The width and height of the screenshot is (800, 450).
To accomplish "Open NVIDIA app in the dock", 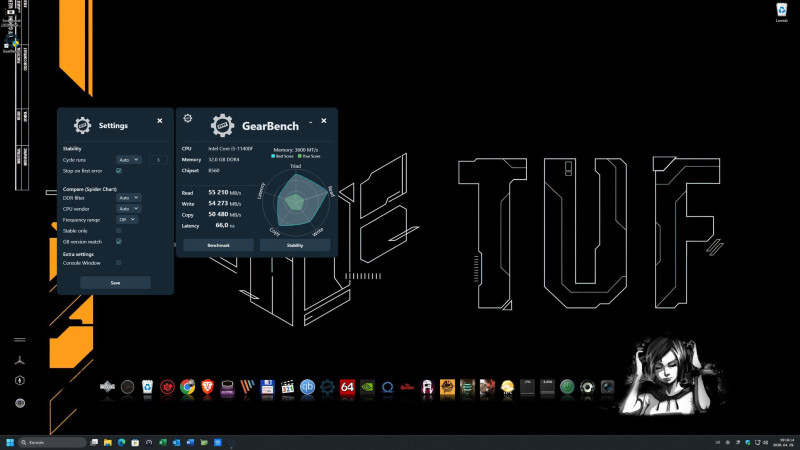I will coord(367,387).
